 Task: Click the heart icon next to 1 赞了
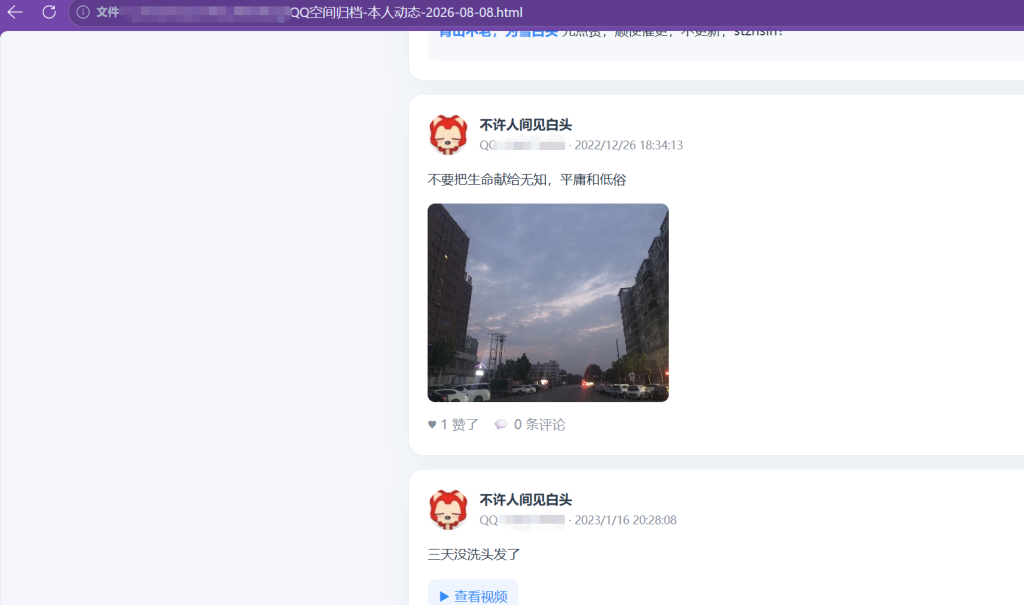(x=432, y=425)
